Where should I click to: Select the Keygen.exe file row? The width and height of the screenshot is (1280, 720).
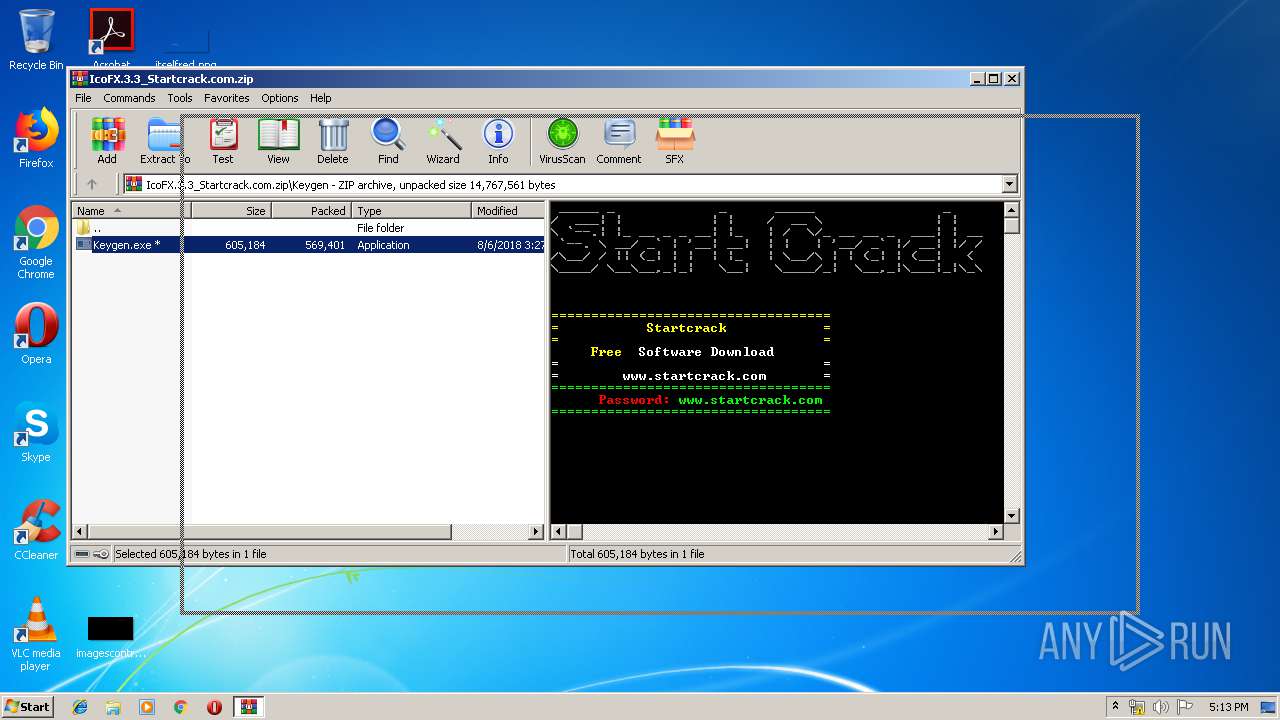(x=310, y=245)
